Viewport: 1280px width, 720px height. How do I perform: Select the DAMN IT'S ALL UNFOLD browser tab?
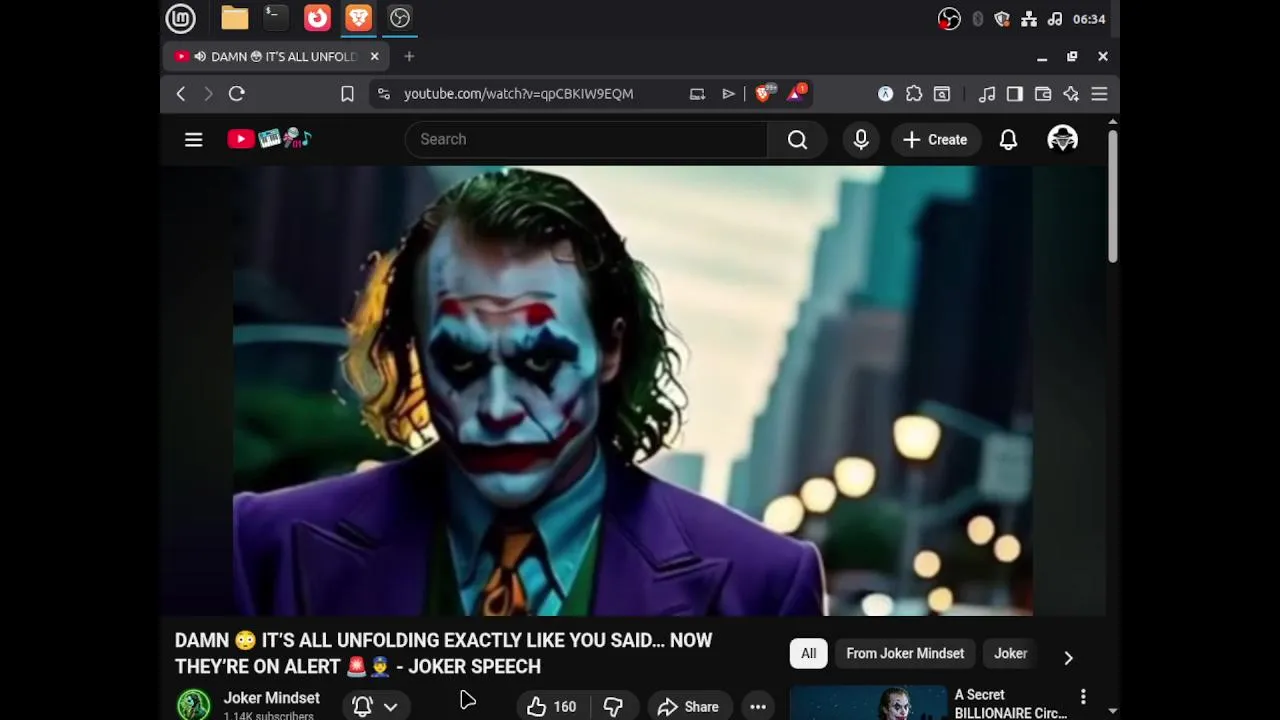point(275,57)
